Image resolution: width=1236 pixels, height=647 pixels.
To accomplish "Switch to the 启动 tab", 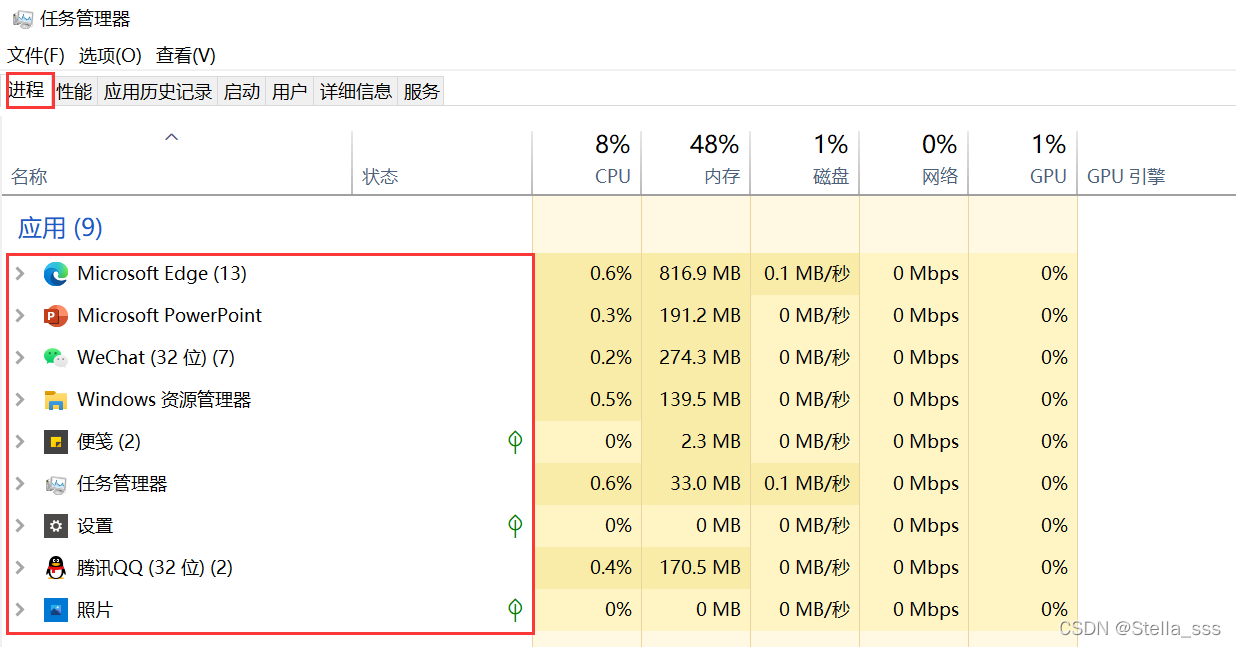I will pyautogui.click(x=242, y=91).
